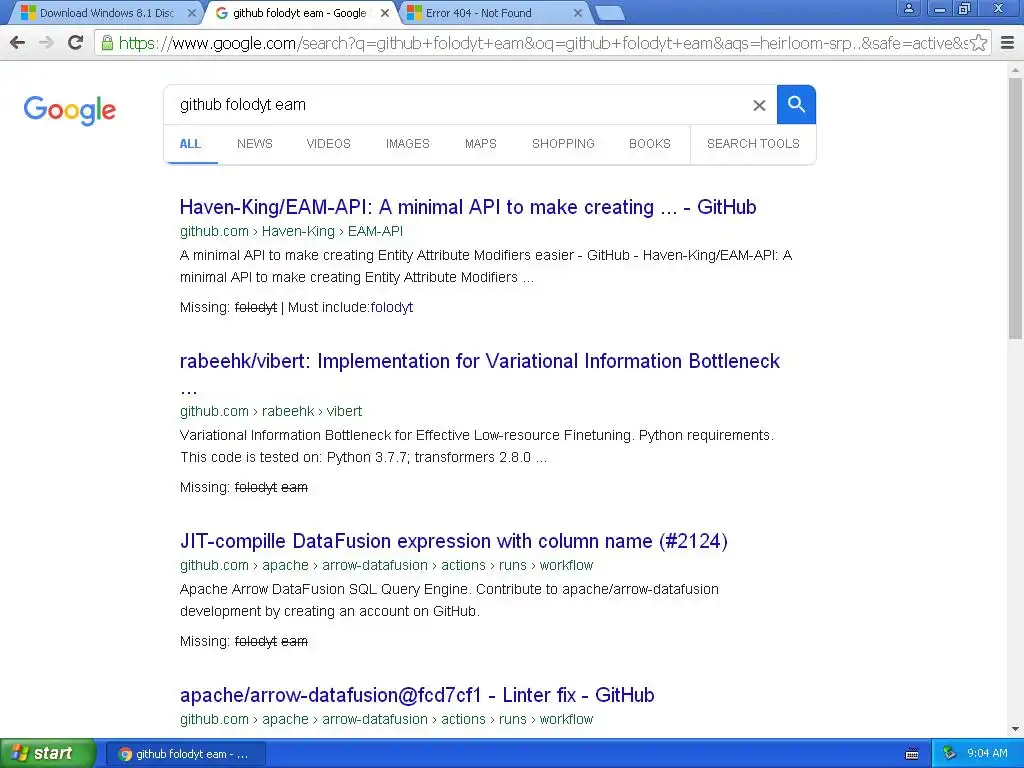
Task: Open SEARCH TOOLS options
Action: click(753, 144)
